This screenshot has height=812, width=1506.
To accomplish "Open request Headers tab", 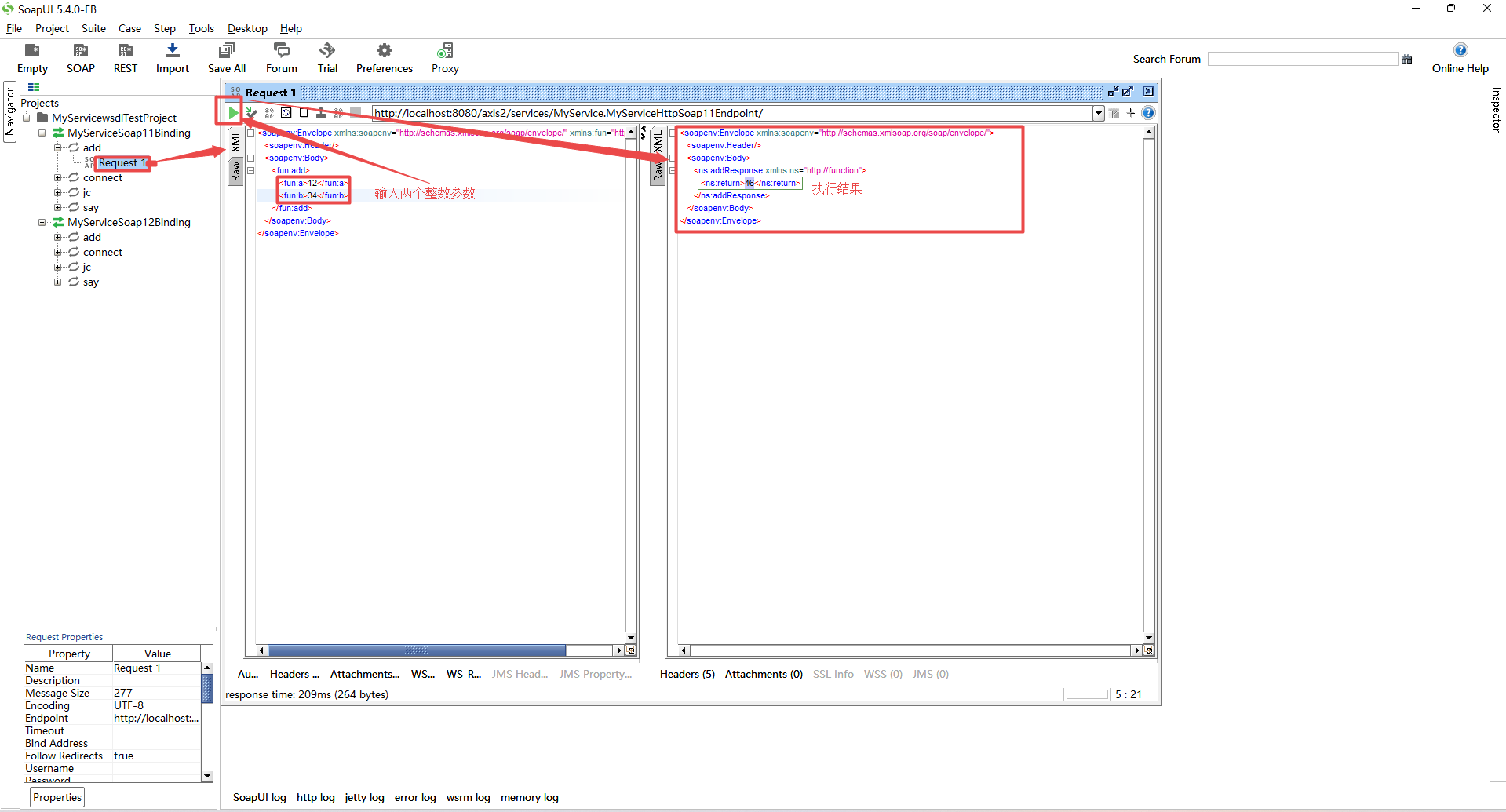I will click(x=294, y=674).
